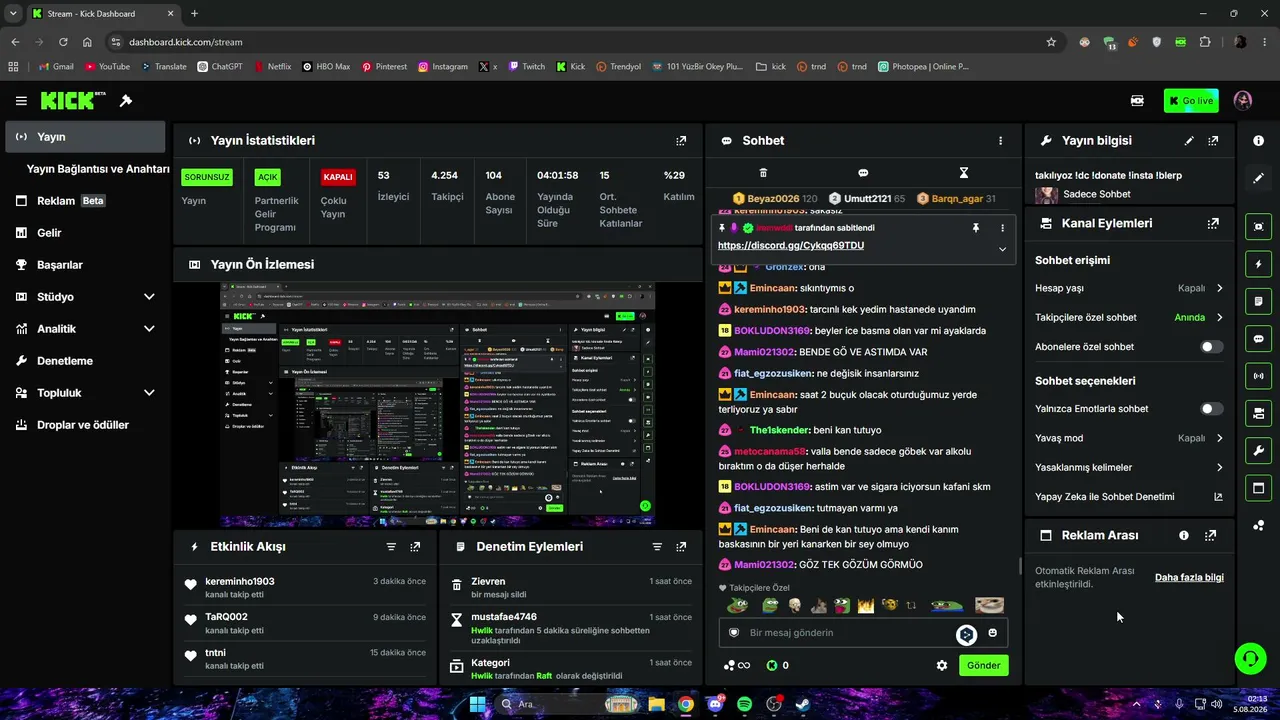1280x720 pixels.
Task: Open the hamburger menu beside the Kick logo
Action: [21, 101]
